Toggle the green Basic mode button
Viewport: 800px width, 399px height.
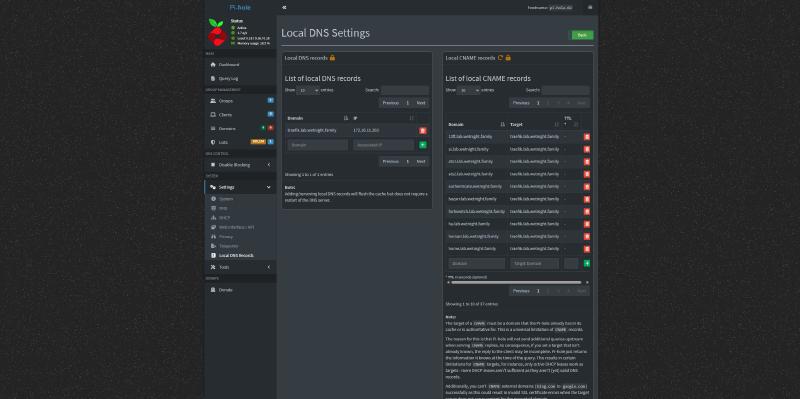point(581,35)
